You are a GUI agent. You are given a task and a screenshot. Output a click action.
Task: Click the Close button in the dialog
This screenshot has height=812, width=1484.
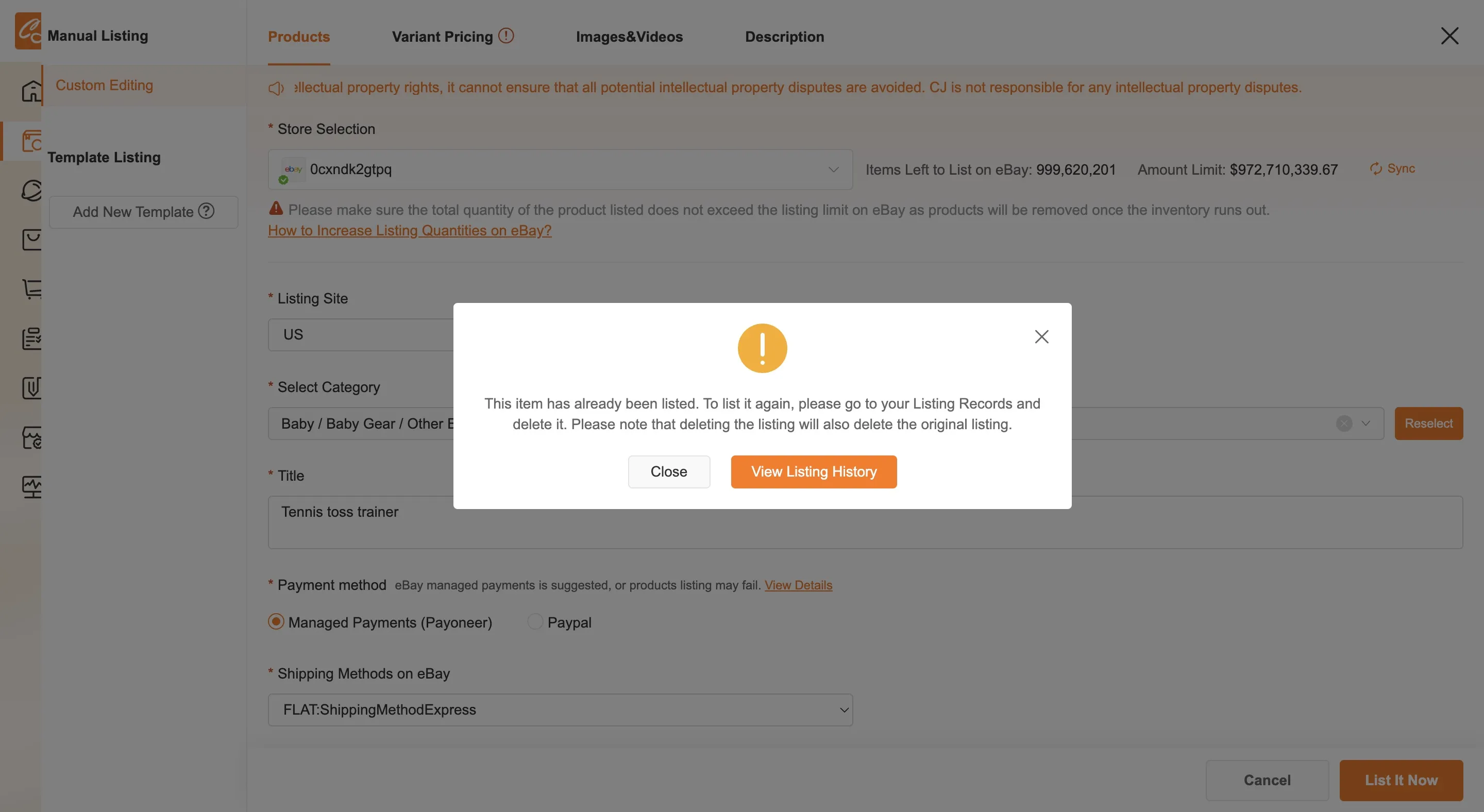point(668,471)
